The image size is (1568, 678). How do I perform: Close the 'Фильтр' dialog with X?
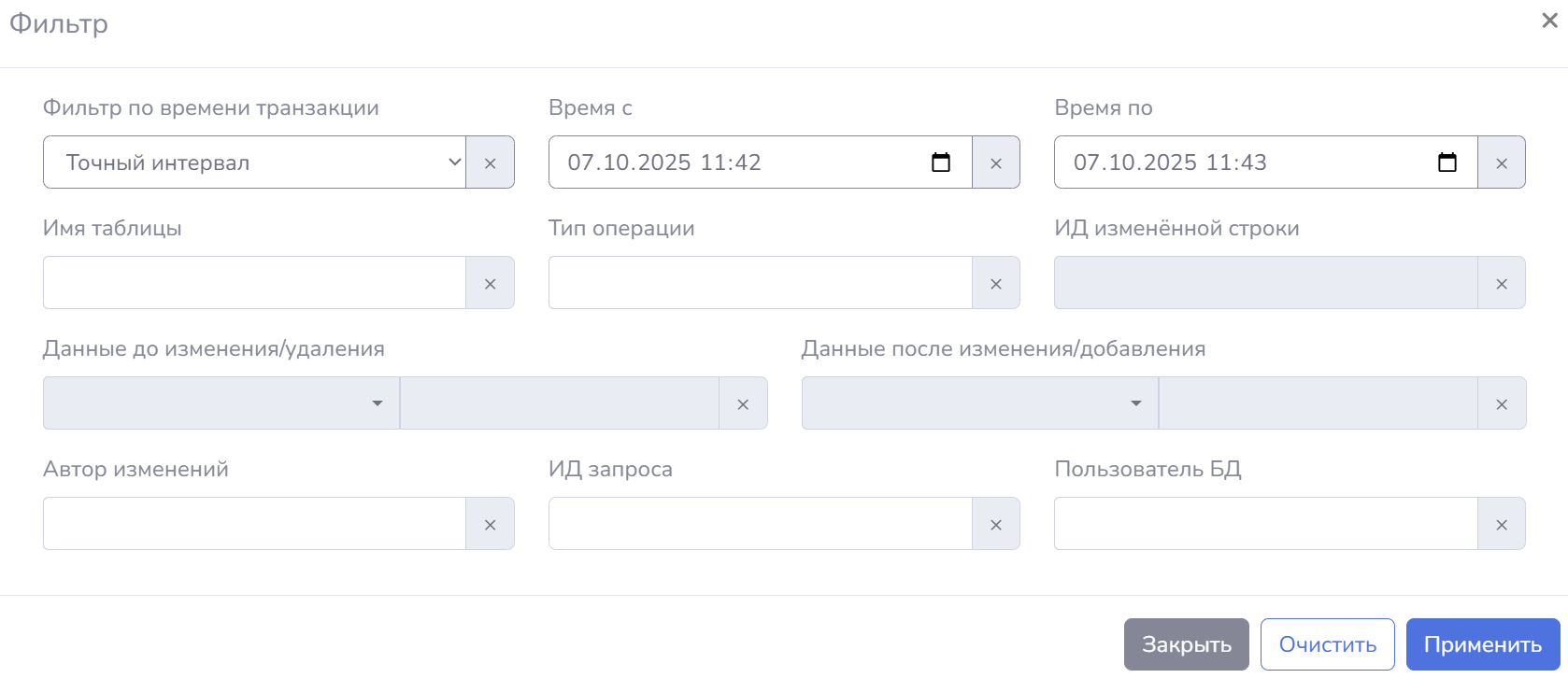tap(1549, 21)
